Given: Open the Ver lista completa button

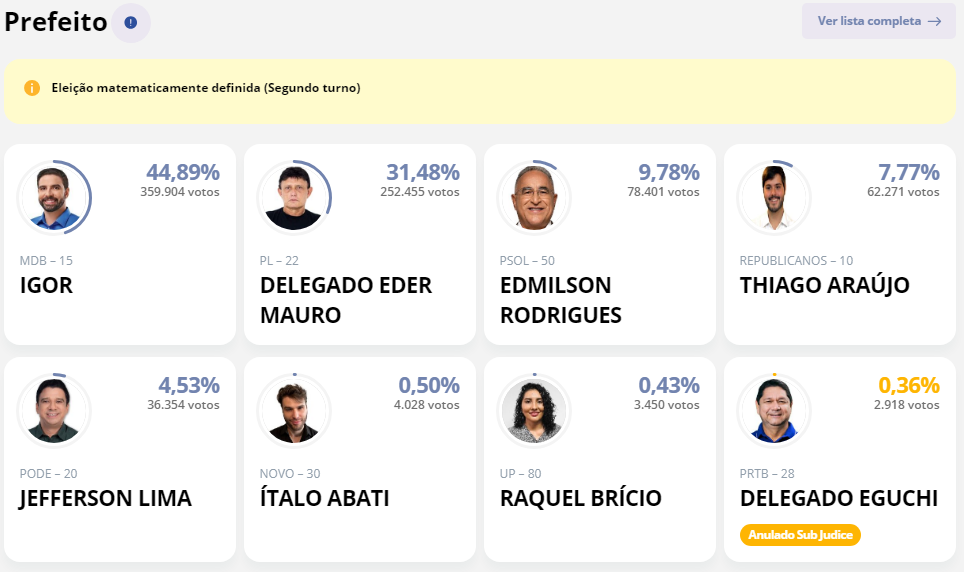Looking at the screenshot, I should [x=878, y=21].
